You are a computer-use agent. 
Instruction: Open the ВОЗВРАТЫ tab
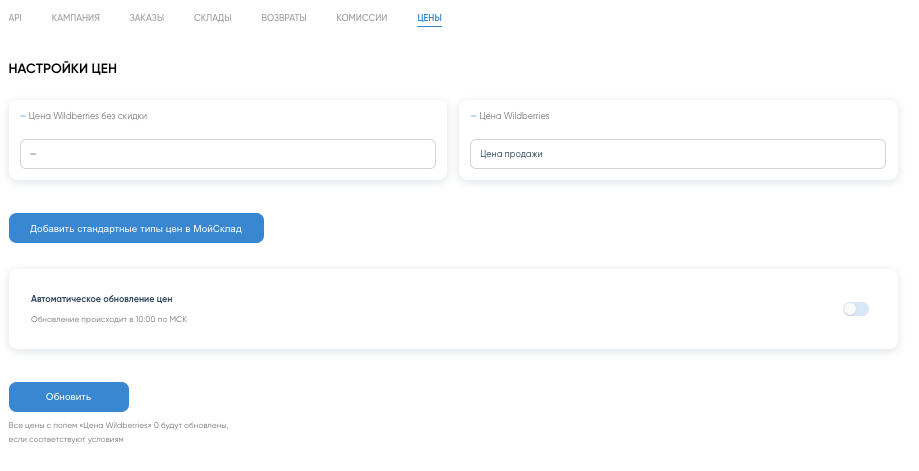click(284, 18)
